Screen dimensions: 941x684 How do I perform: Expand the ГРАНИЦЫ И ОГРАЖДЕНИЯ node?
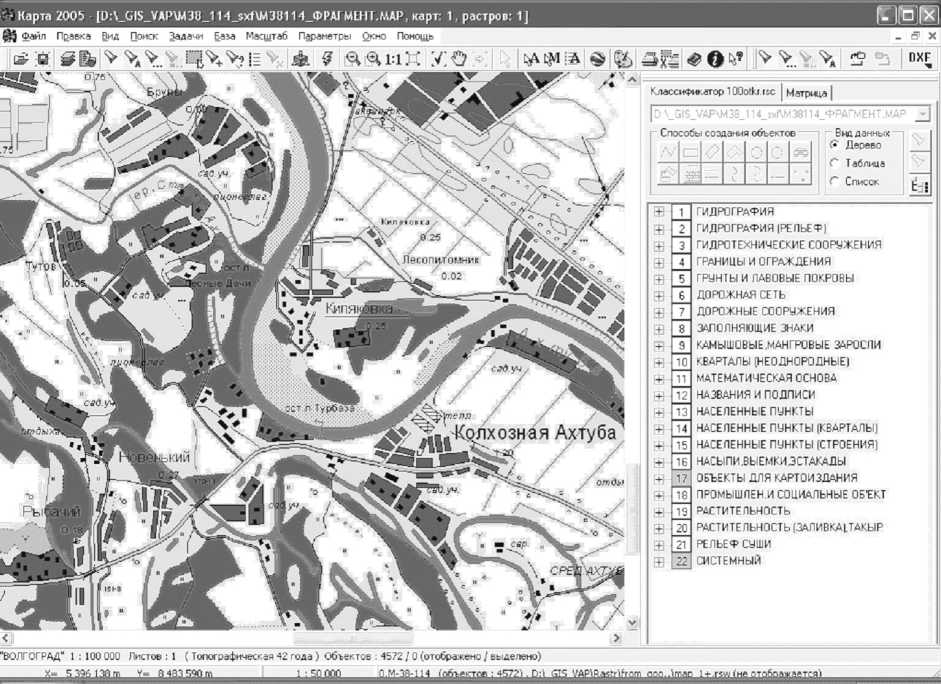(x=659, y=262)
